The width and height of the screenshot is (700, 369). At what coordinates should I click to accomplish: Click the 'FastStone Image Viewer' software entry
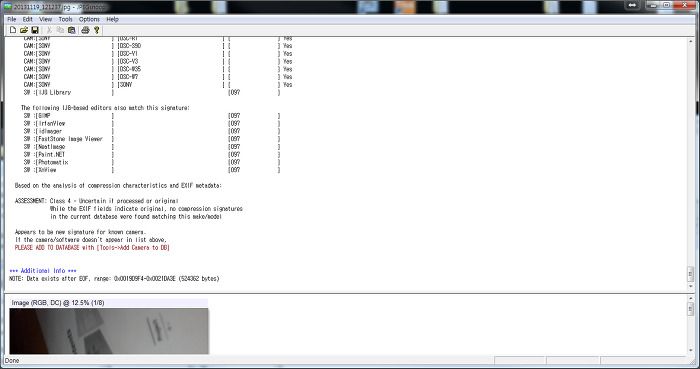[x=71, y=139]
